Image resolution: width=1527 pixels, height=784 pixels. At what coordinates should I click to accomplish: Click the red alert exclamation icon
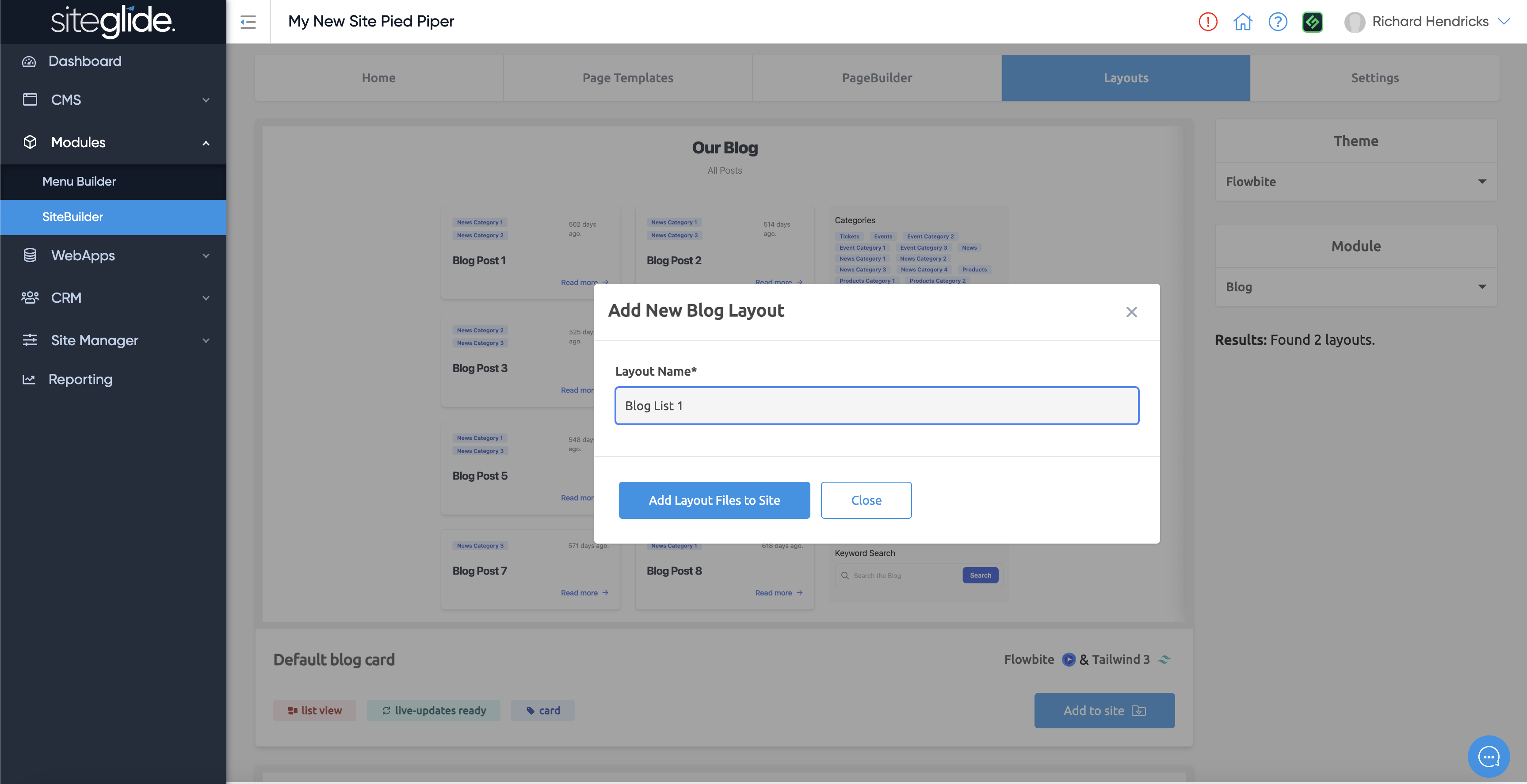1207,22
